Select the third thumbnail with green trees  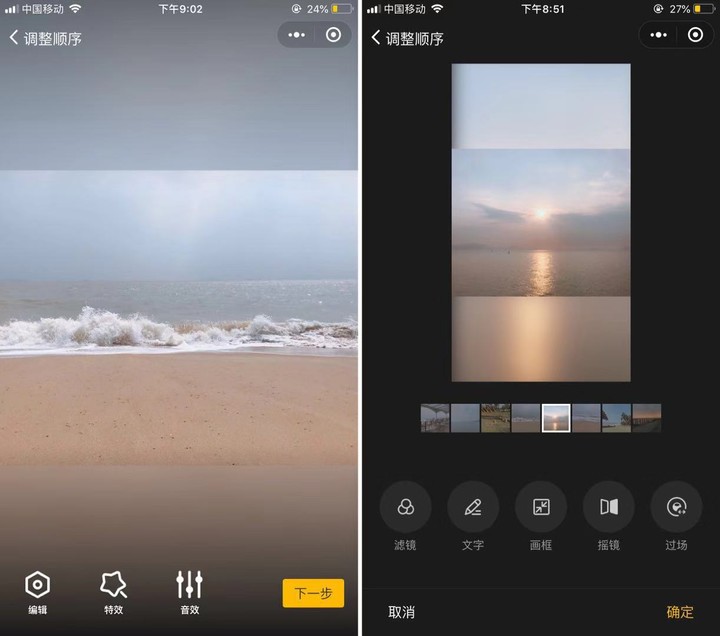[495, 418]
